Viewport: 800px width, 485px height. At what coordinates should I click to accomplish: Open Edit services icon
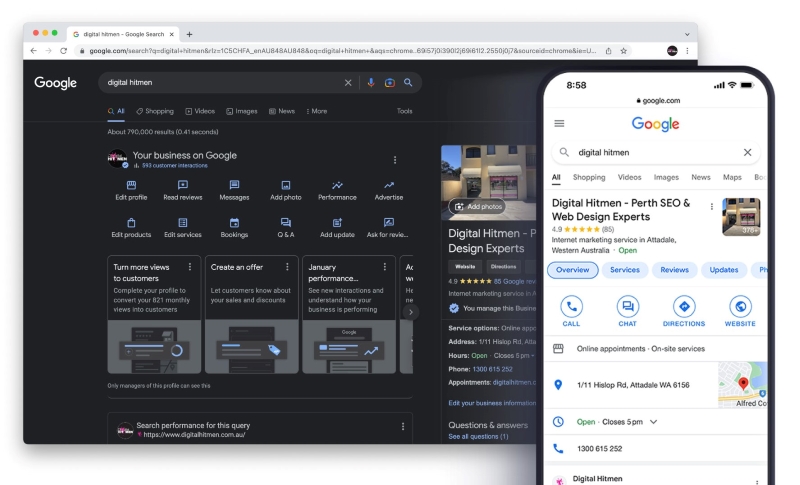click(183, 222)
